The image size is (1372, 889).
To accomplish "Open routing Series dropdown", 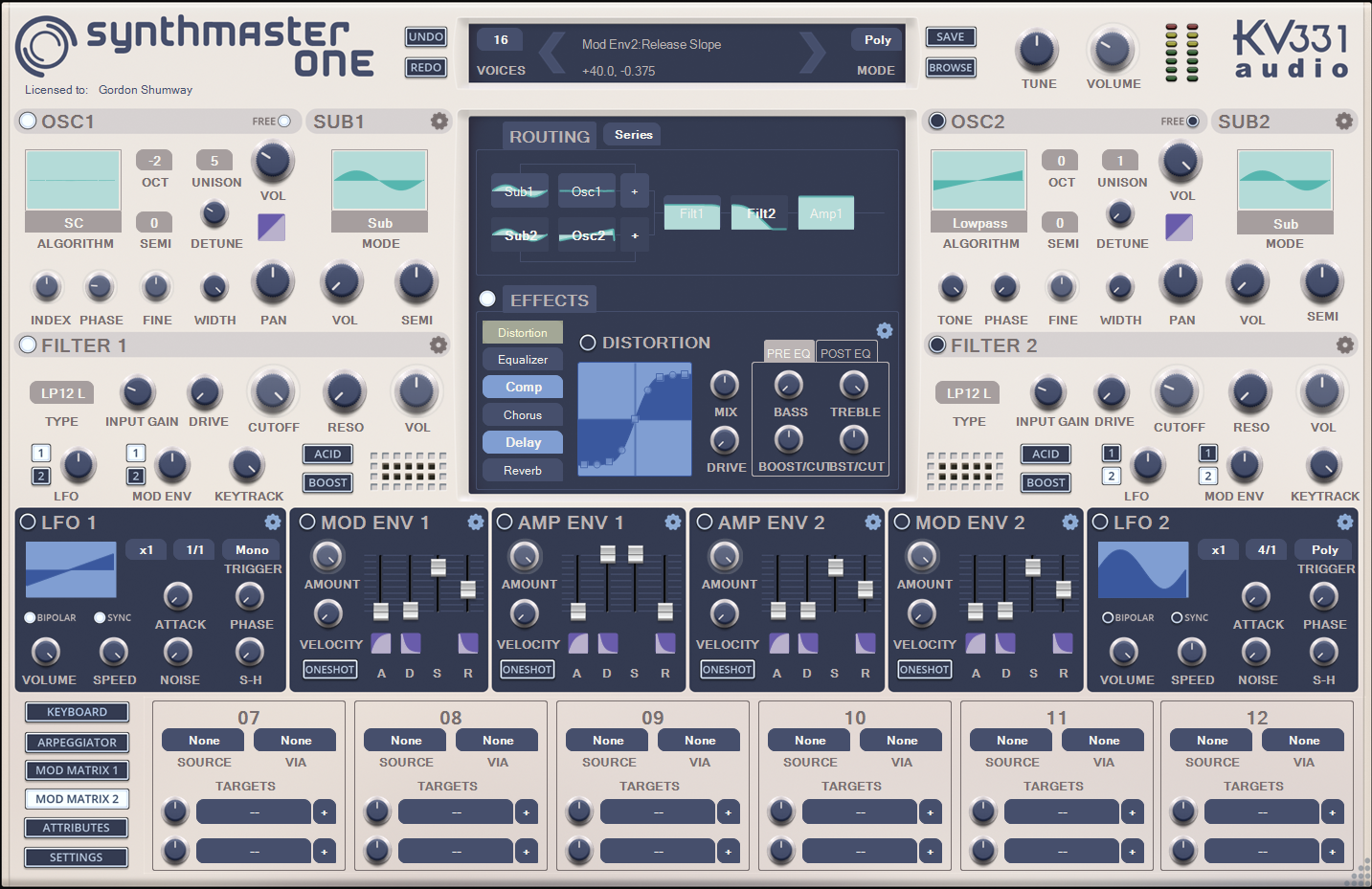I will click(x=633, y=135).
